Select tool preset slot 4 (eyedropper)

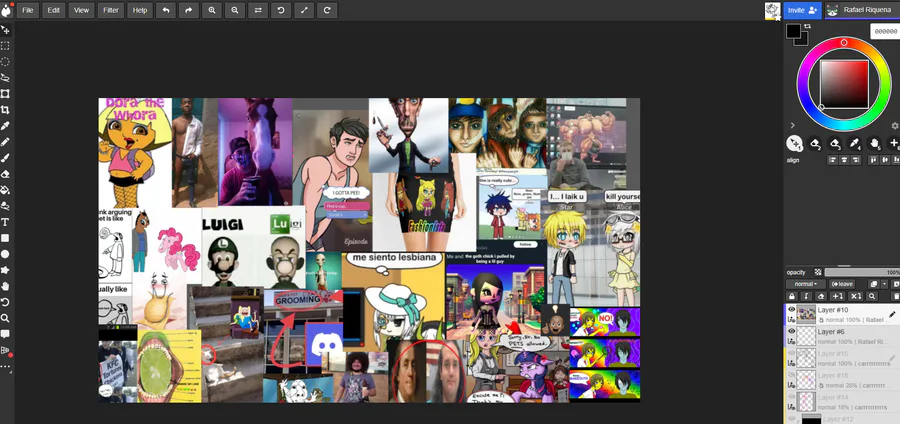click(x=855, y=143)
